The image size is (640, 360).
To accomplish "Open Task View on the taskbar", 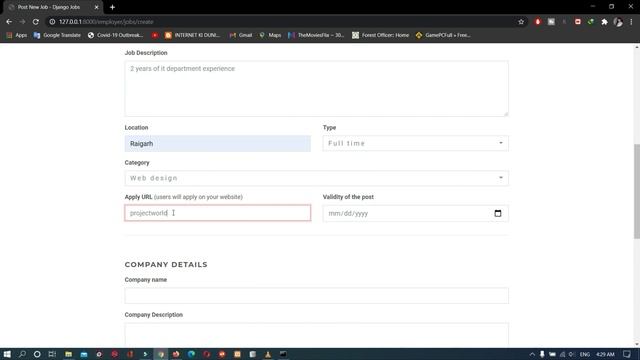I will (52, 354).
